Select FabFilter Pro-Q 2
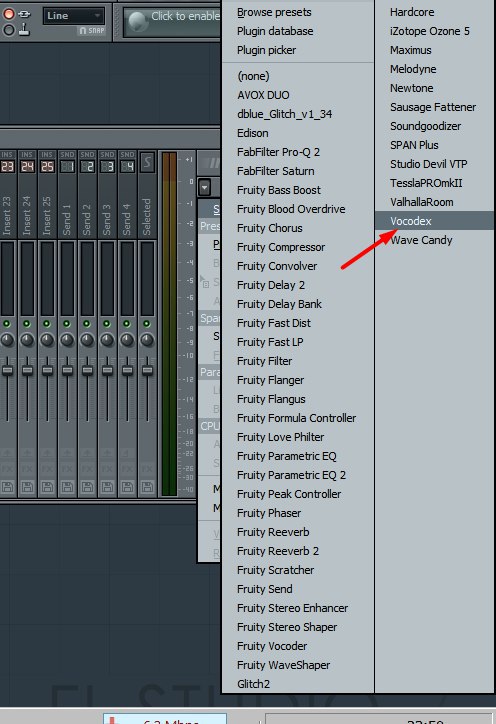496x724 pixels. pos(297,152)
